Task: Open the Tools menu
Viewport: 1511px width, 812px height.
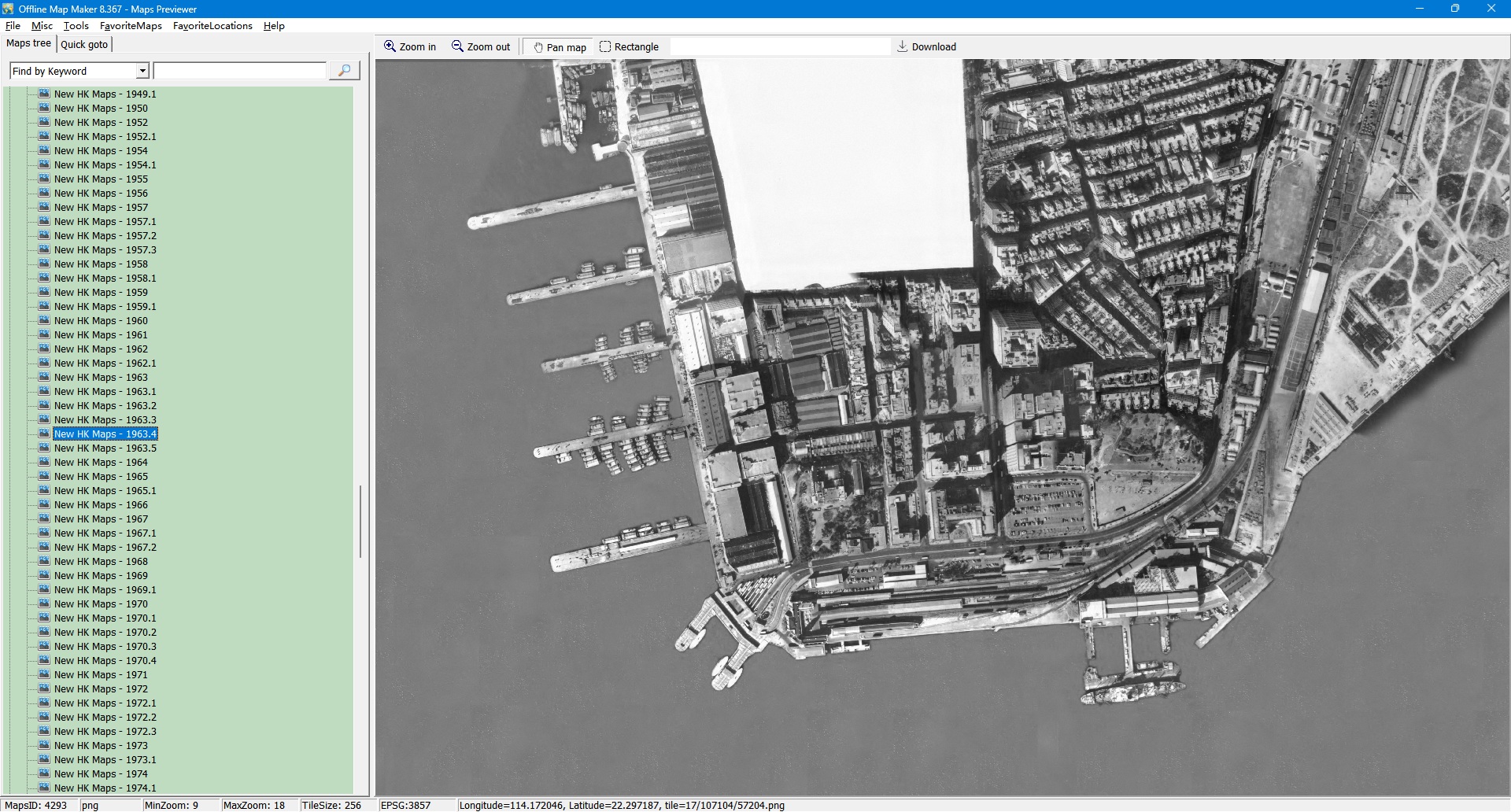Action: pos(76,26)
